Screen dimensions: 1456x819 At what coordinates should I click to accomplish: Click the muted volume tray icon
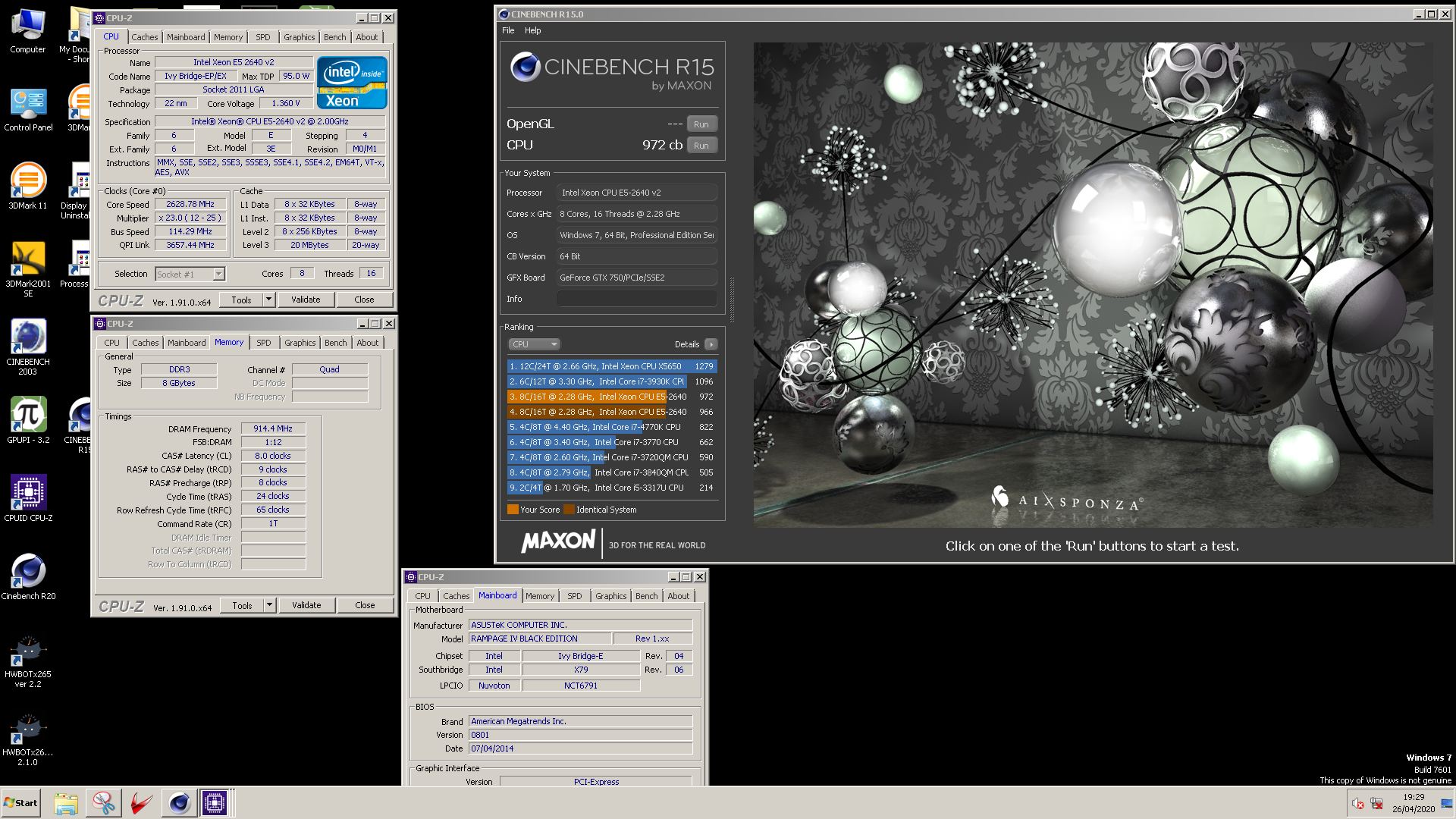pyautogui.click(x=1358, y=804)
